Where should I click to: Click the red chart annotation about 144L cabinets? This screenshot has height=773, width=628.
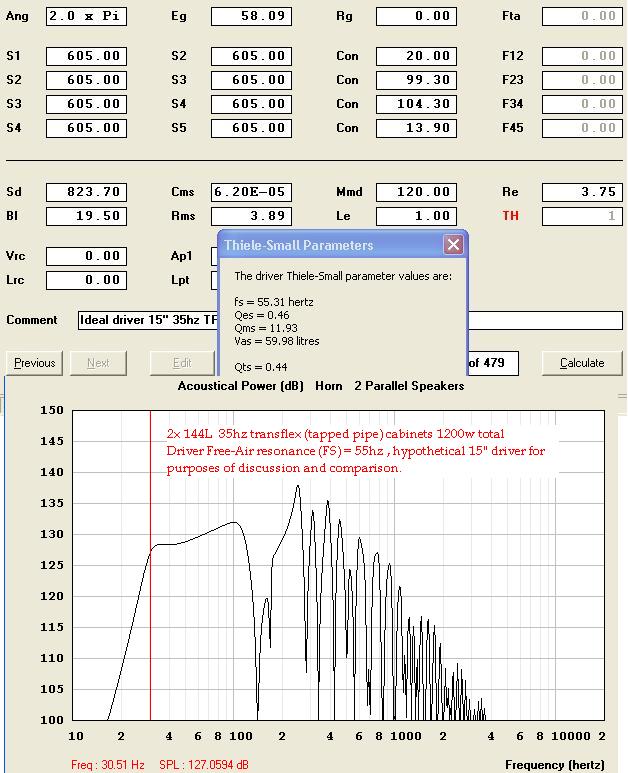tap(356, 451)
